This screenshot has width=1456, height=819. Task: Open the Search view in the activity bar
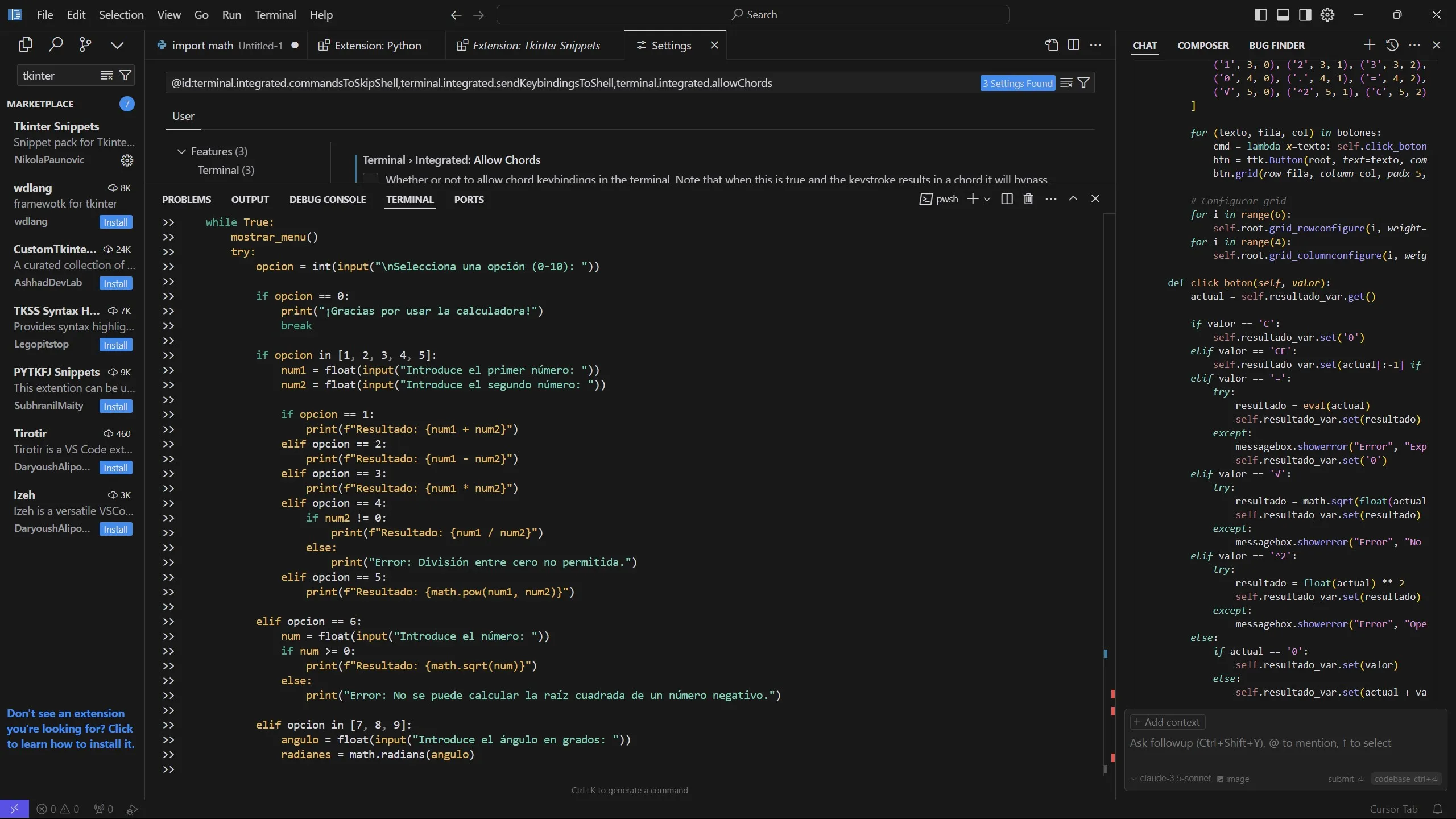tap(56, 44)
